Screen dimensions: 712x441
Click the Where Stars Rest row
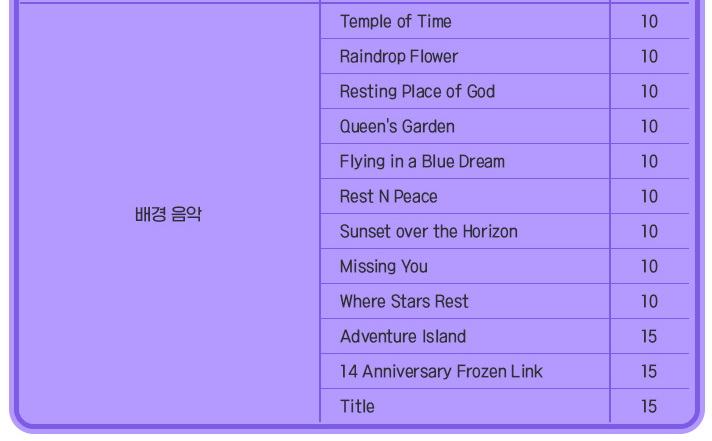[403, 301]
